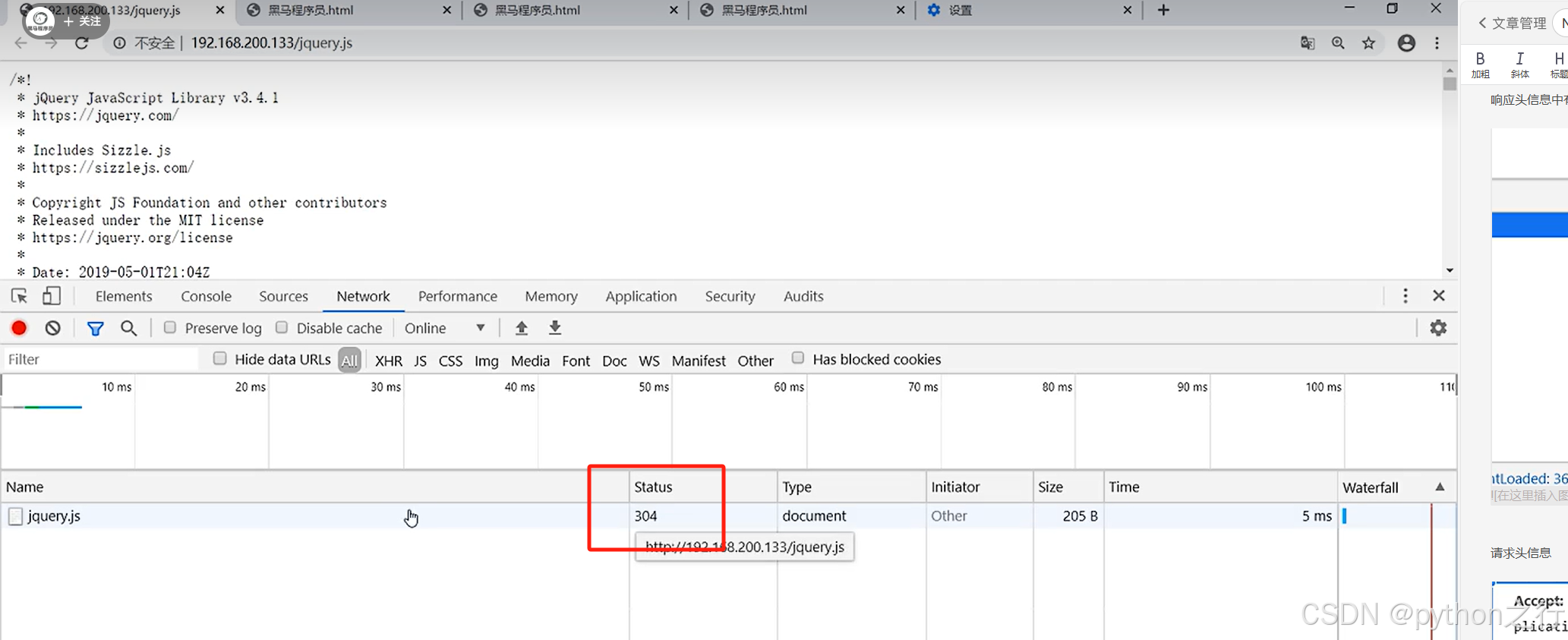The height and width of the screenshot is (640, 1568).
Task: Filter requests by Media
Action: click(x=530, y=361)
